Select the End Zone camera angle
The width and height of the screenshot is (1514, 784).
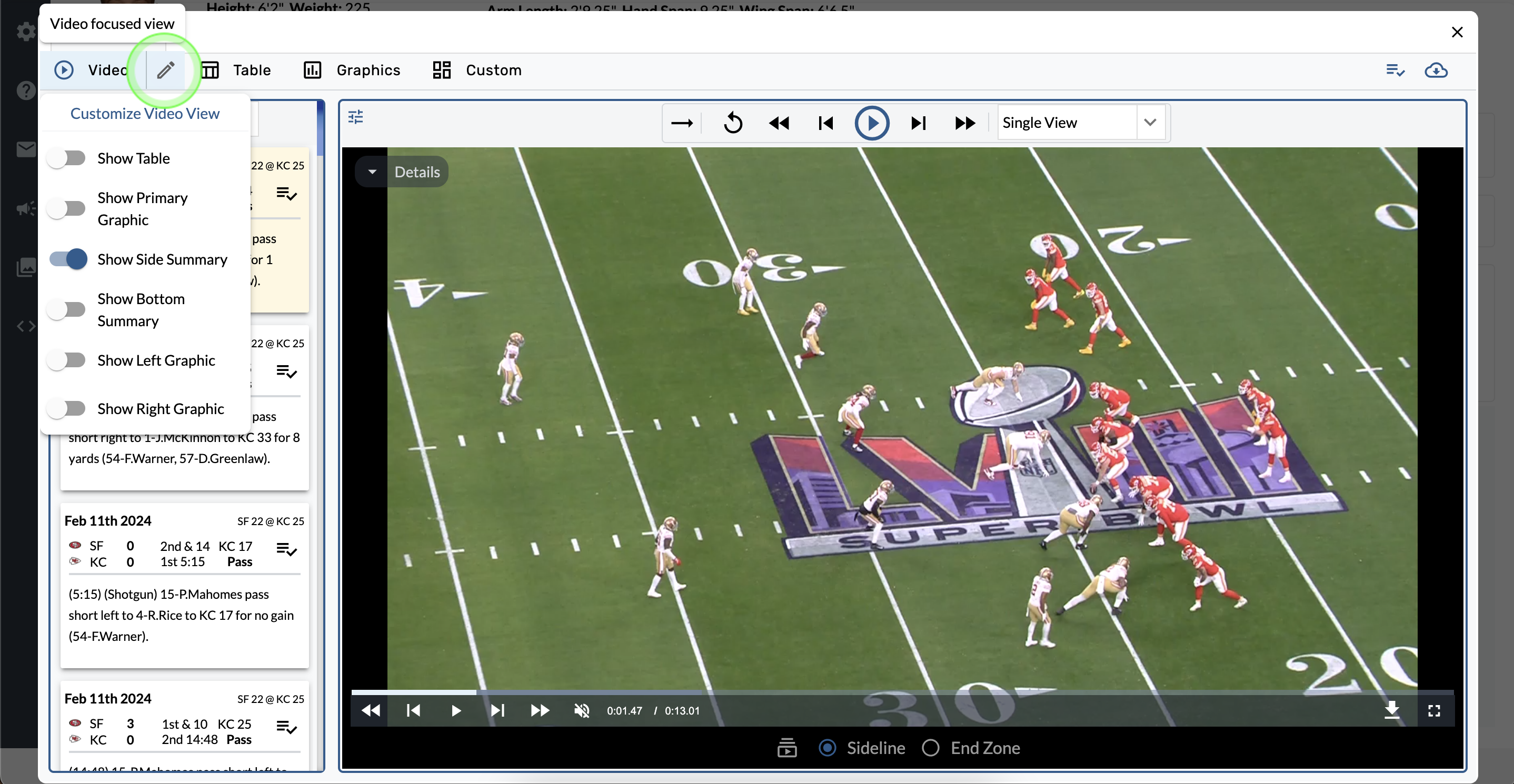click(931, 748)
